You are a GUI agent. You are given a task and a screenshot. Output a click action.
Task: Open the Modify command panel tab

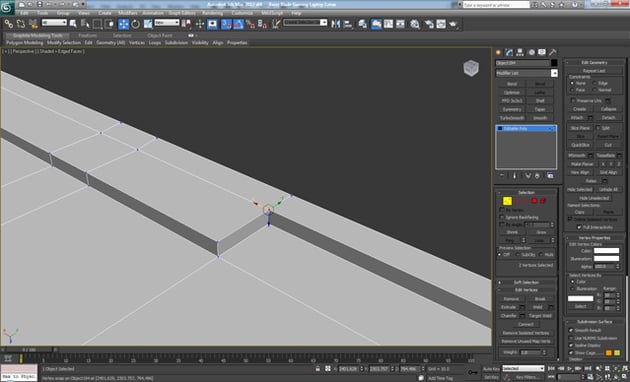pos(509,52)
